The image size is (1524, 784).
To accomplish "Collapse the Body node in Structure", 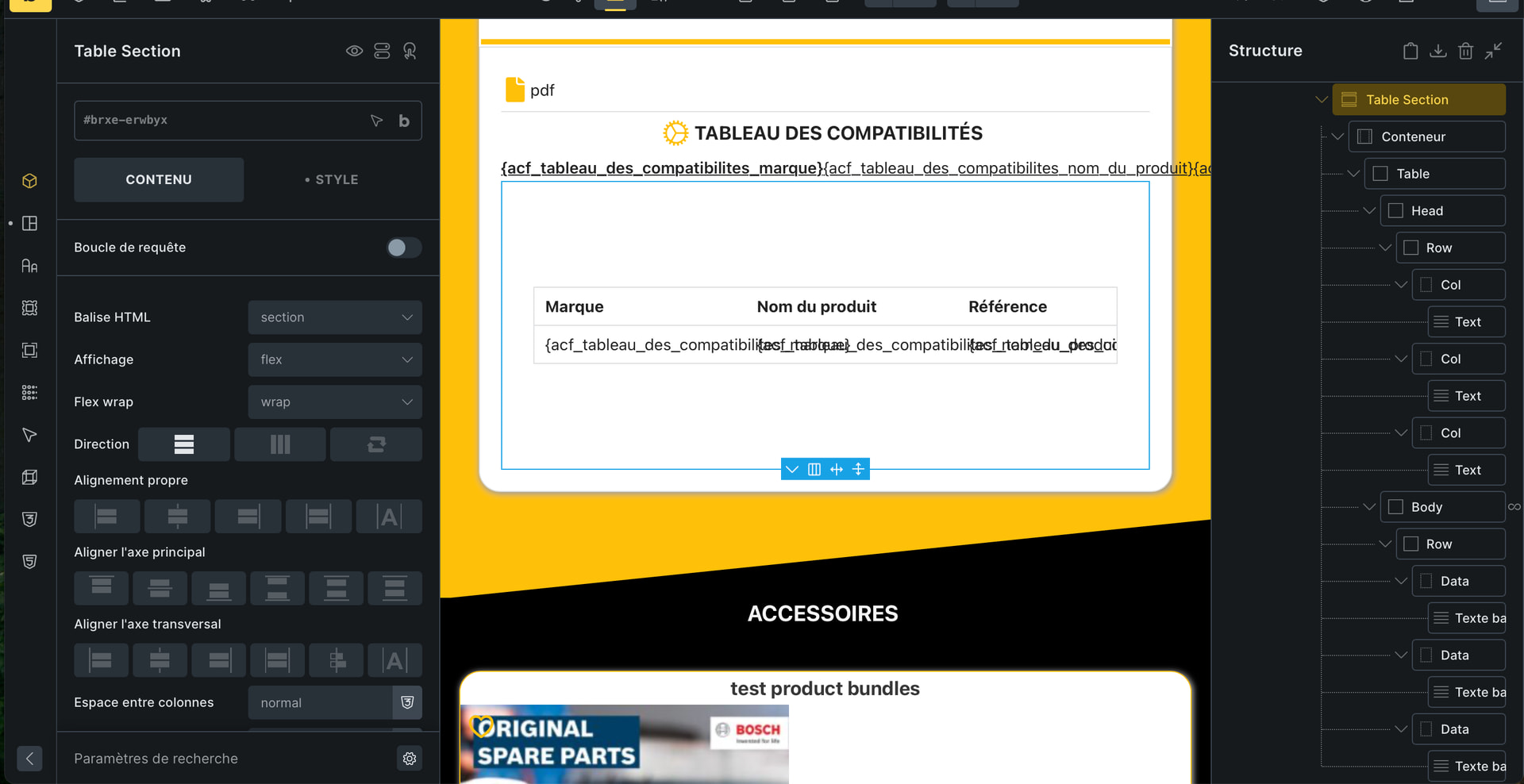I will click(x=1369, y=507).
